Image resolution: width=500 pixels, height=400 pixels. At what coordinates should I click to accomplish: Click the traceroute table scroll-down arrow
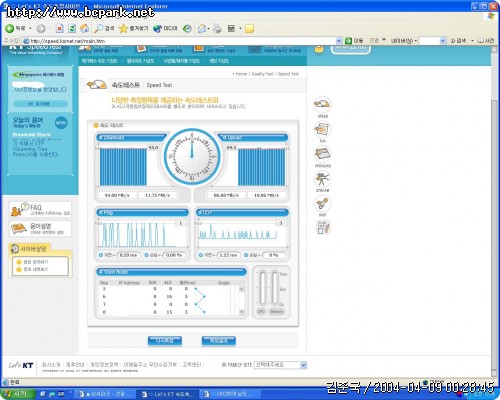(242, 312)
